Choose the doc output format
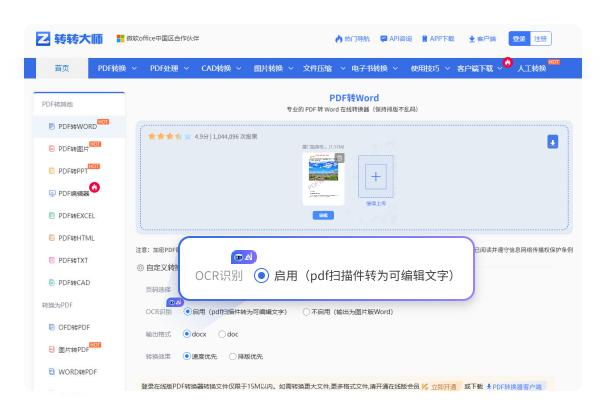This screenshot has height=415, width=606. tap(223, 333)
